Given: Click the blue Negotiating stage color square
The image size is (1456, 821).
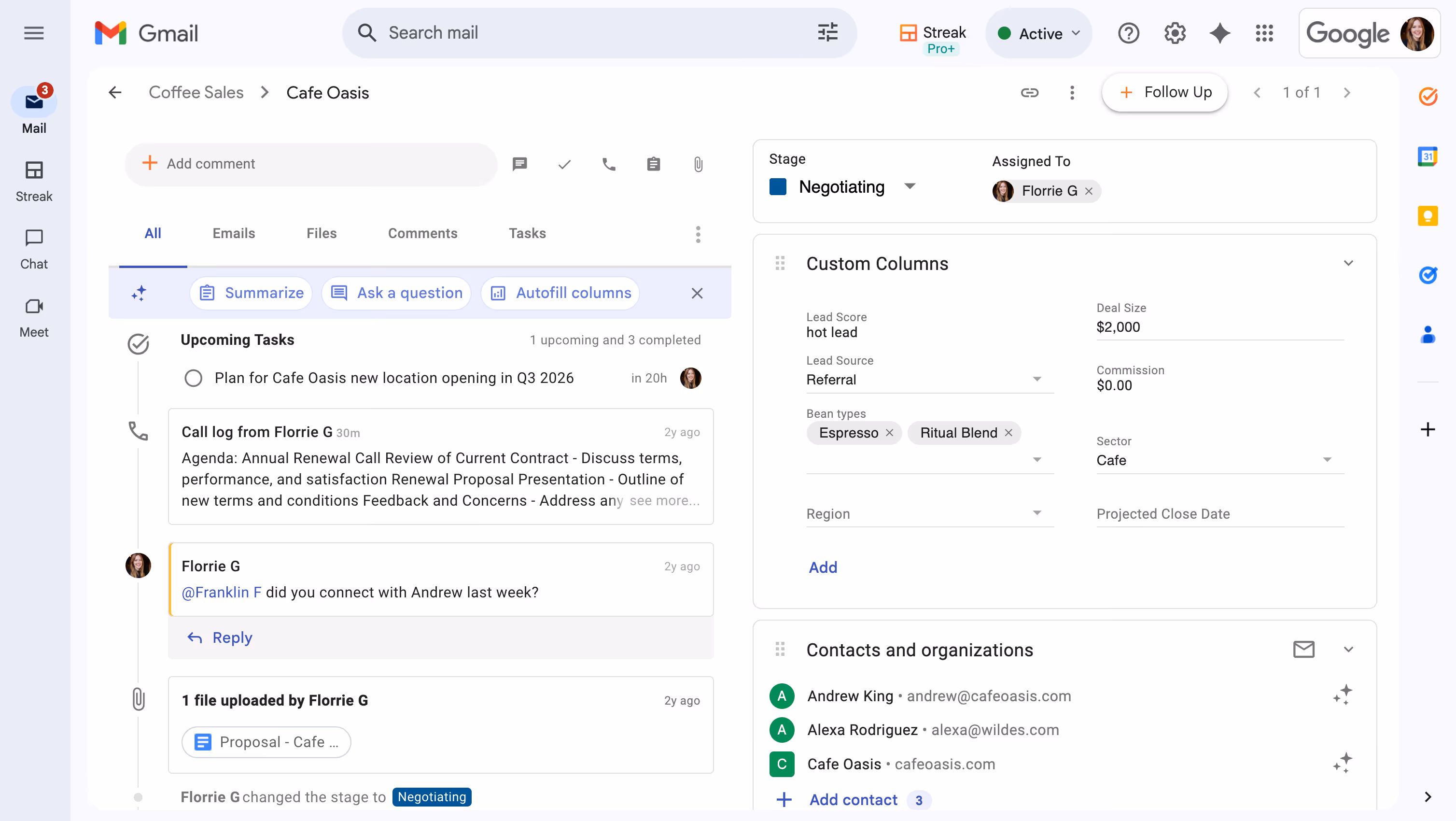Looking at the screenshot, I should point(778,186).
